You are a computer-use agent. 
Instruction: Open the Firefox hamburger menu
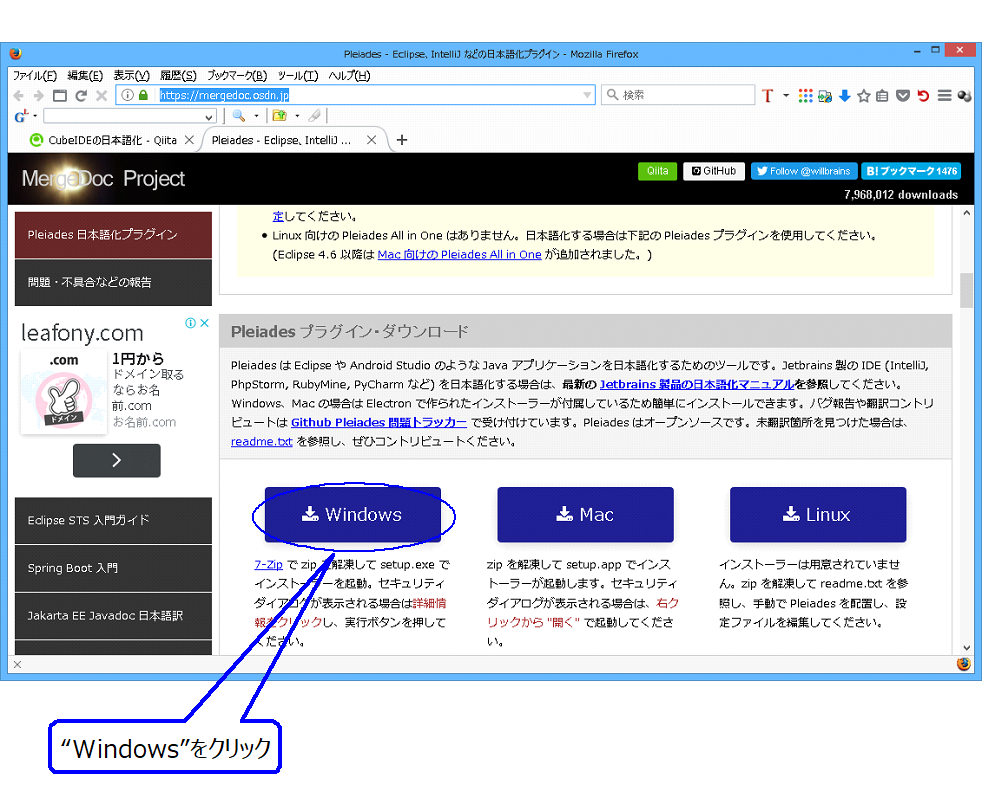(944, 95)
